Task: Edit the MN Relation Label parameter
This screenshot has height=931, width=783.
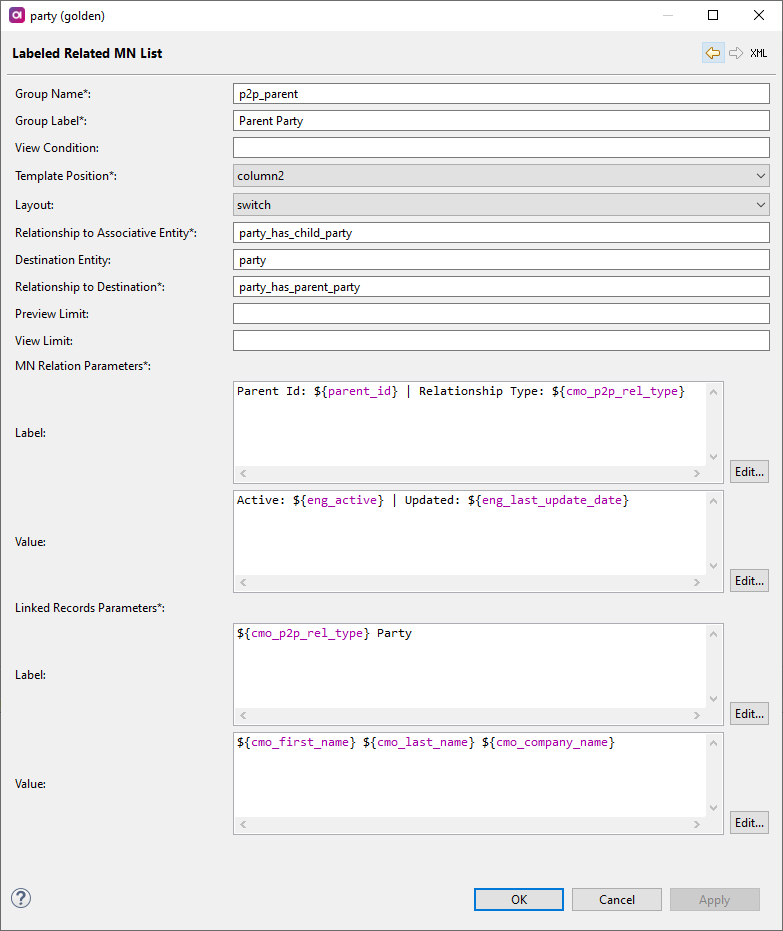Action: (x=749, y=472)
